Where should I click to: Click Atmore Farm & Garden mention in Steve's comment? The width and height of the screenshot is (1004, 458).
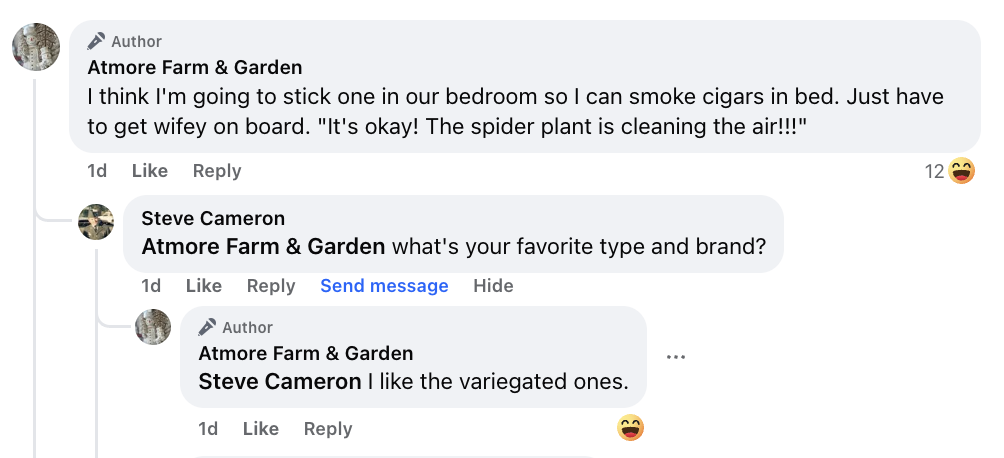[x=263, y=246]
